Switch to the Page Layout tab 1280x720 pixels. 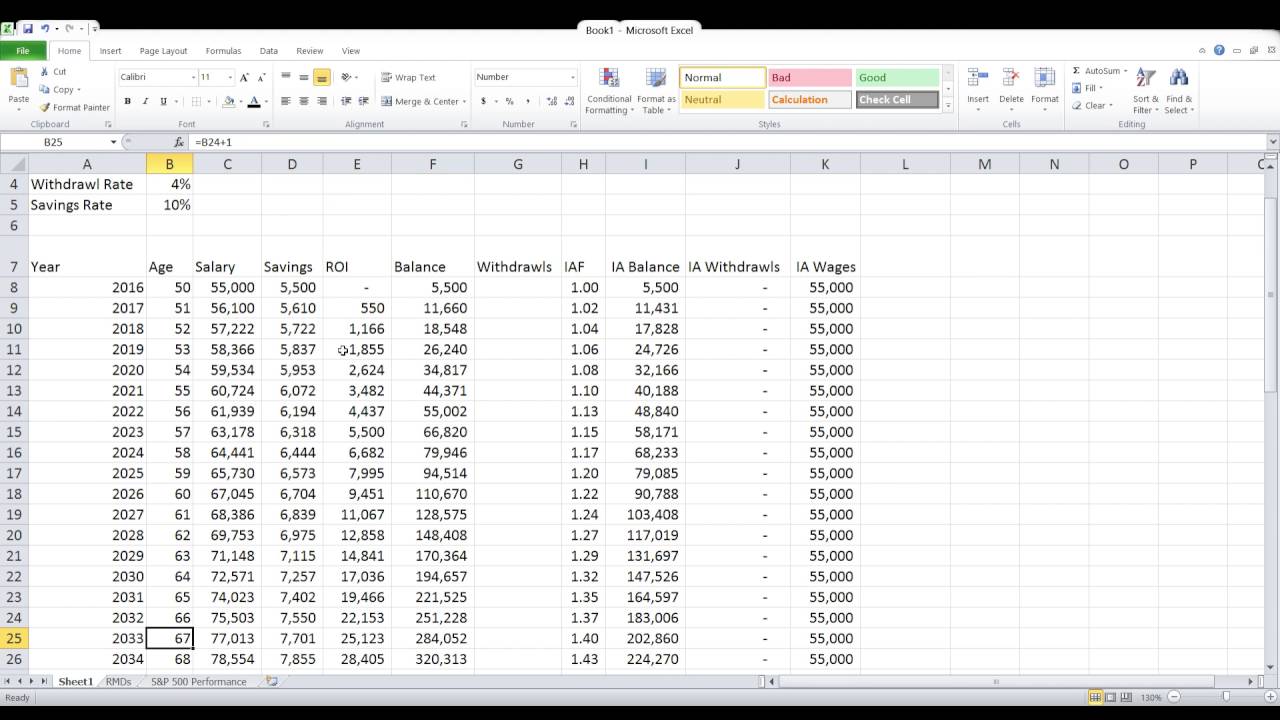(x=163, y=51)
